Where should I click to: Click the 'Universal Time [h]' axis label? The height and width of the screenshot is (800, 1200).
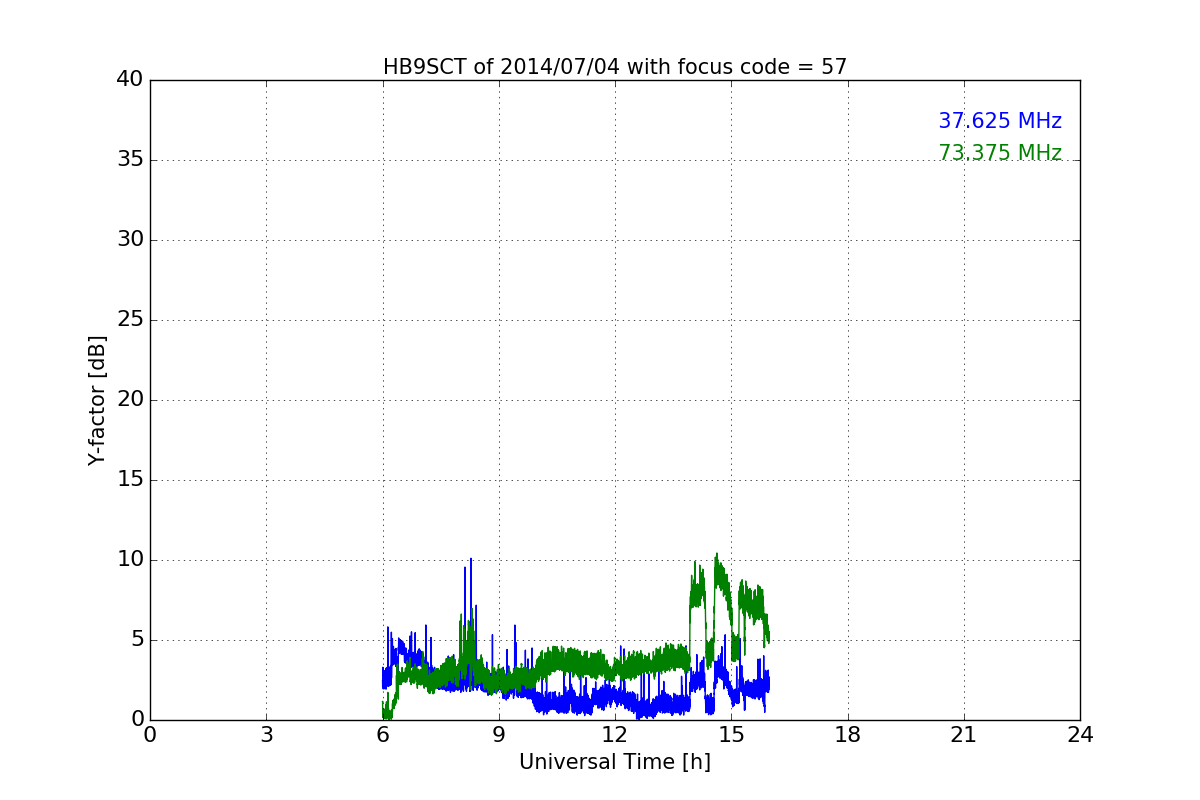[x=615, y=762]
